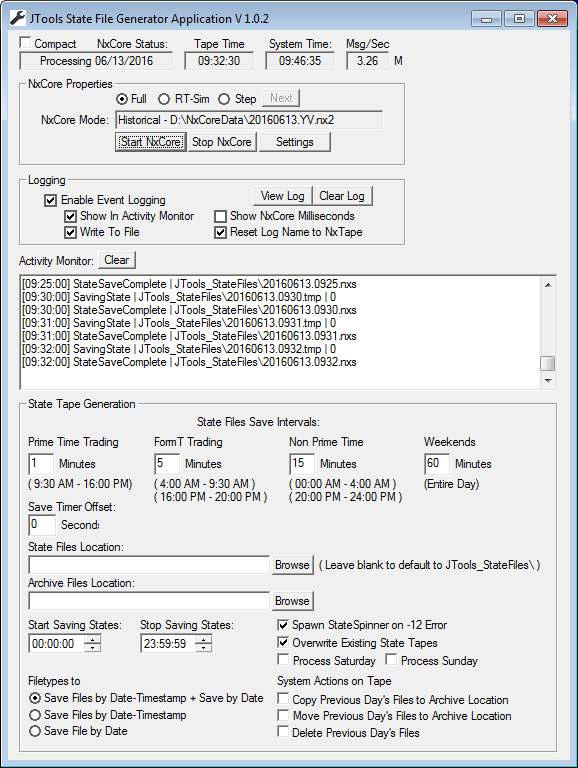The image size is (578, 768).
Task: Click log line SavingState 20160613.0930.tmp
Action: [179, 297]
